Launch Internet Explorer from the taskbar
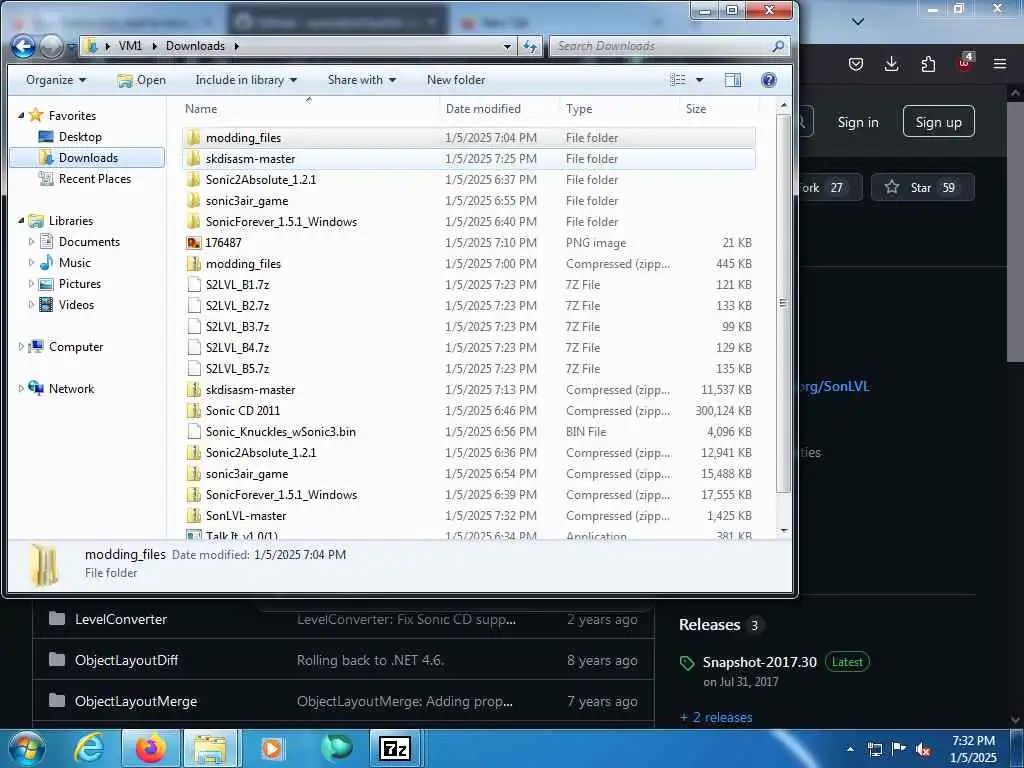The height and width of the screenshot is (768, 1024). coord(89,749)
